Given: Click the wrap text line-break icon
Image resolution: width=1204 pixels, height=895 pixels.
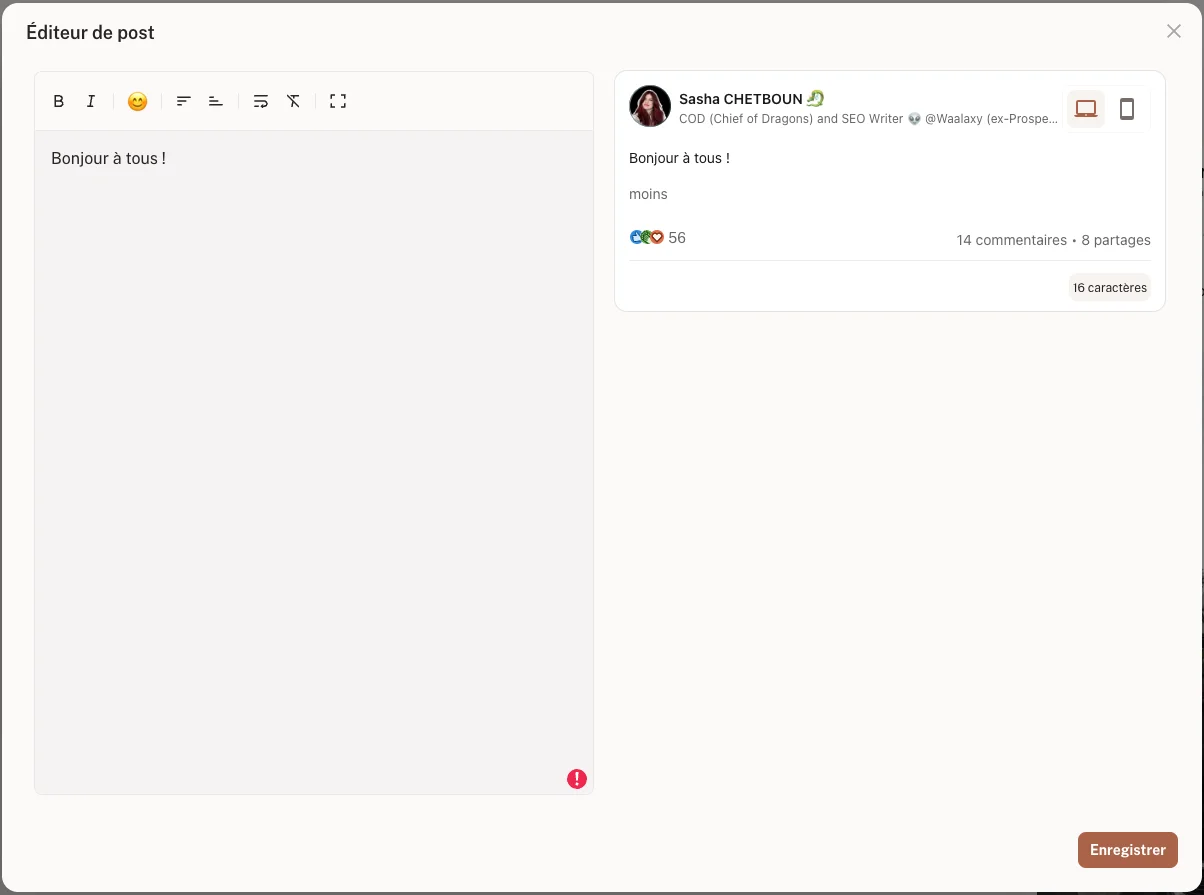Looking at the screenshot, I should [261, 101].
